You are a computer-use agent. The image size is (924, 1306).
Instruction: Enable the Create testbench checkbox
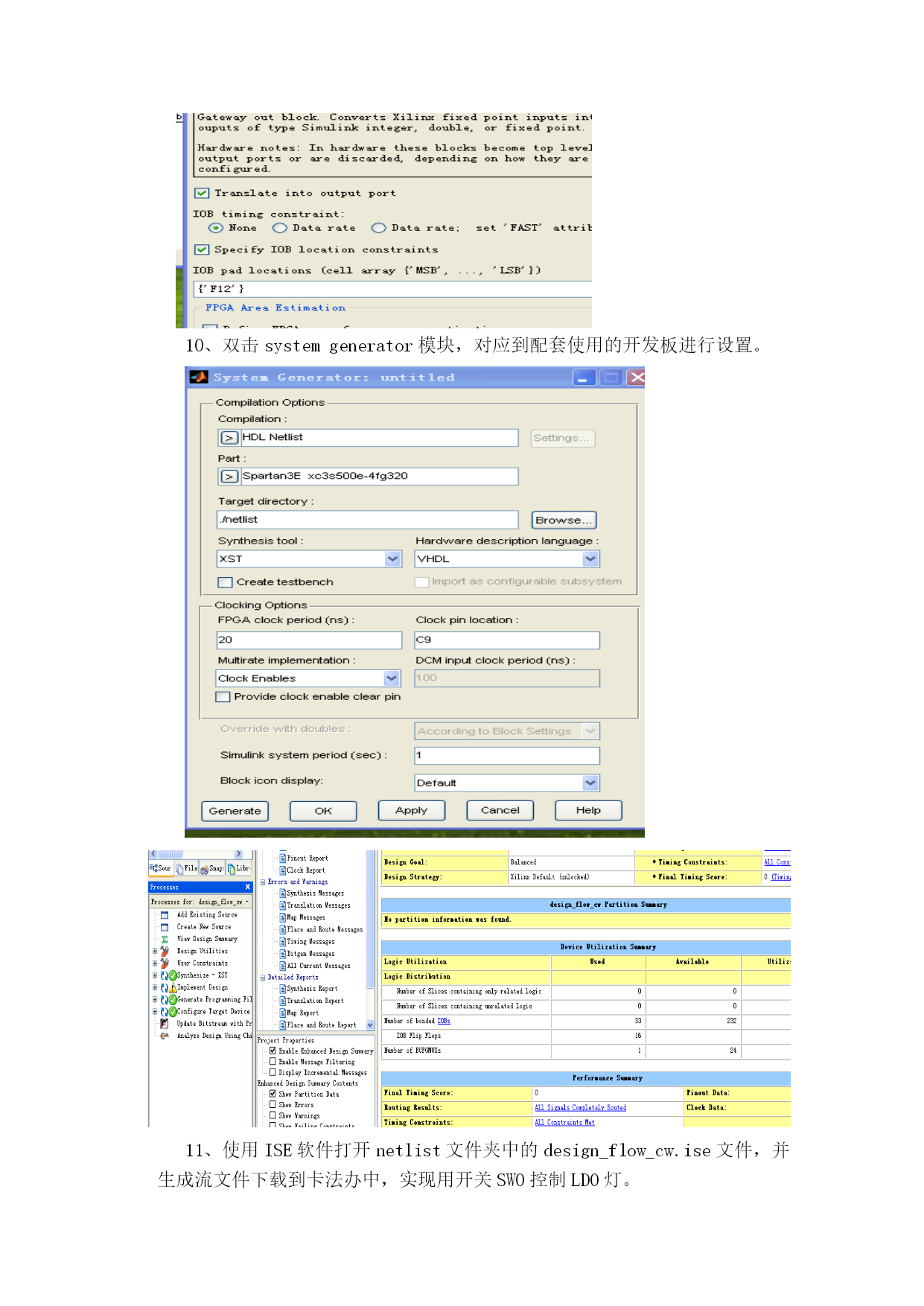(x=225, y=582)
